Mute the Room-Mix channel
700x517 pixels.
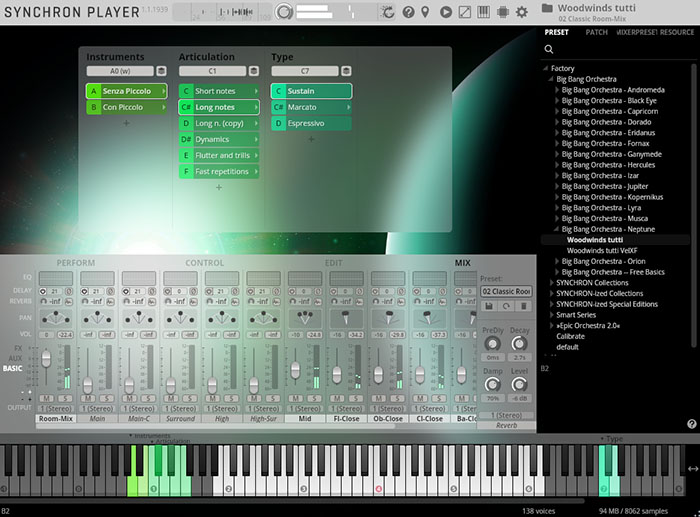click(x=46, y=398)
